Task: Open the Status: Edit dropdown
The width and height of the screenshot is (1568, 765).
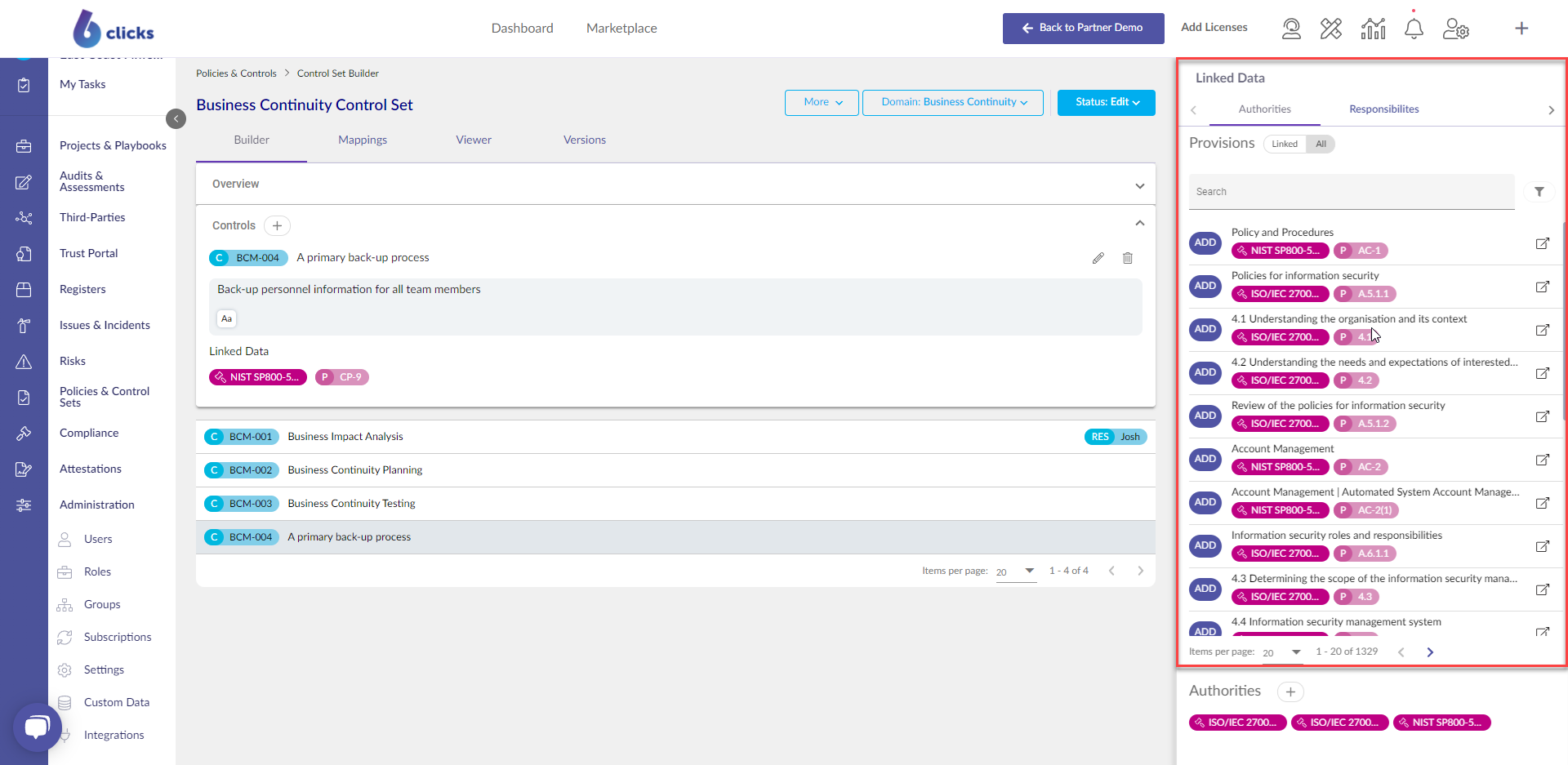Action: pos(1107,102)
